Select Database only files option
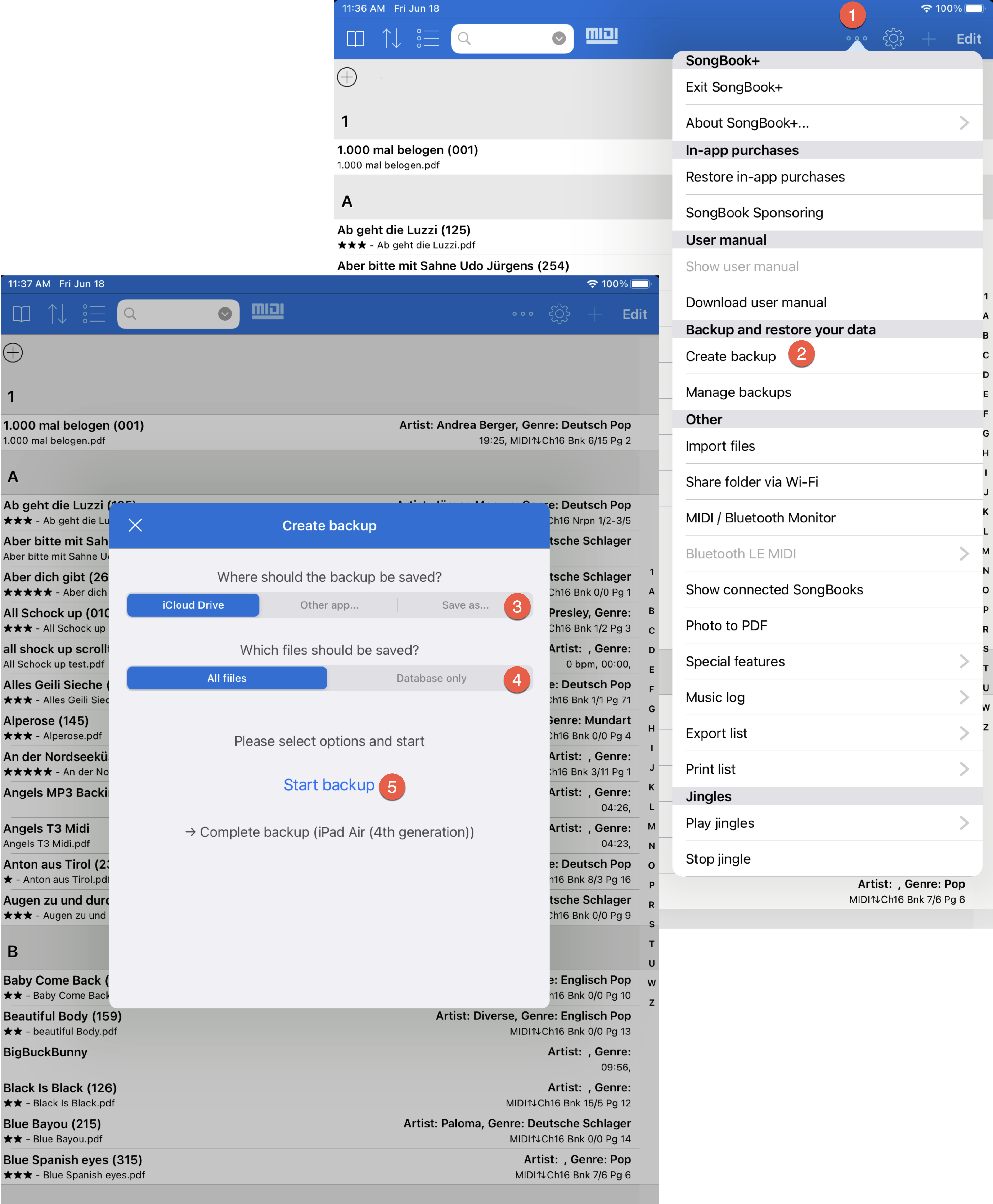 [431, 678]
